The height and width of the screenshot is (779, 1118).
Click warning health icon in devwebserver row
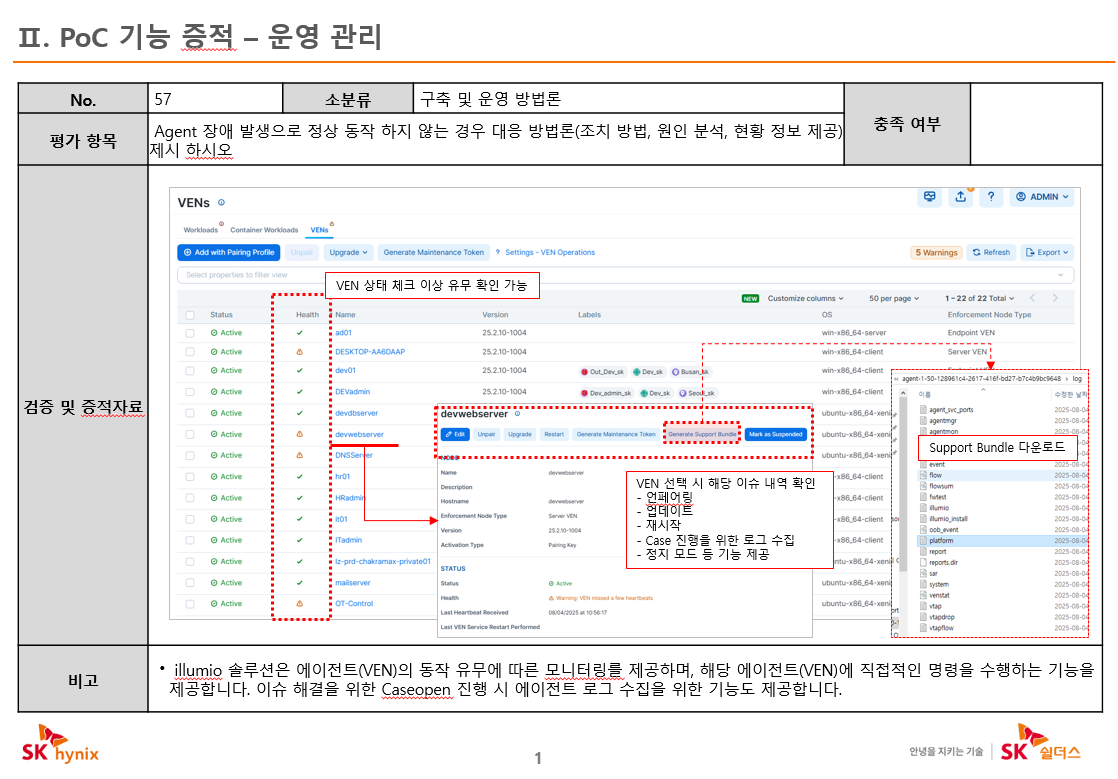pyautogui.click(x=299, y=434)
